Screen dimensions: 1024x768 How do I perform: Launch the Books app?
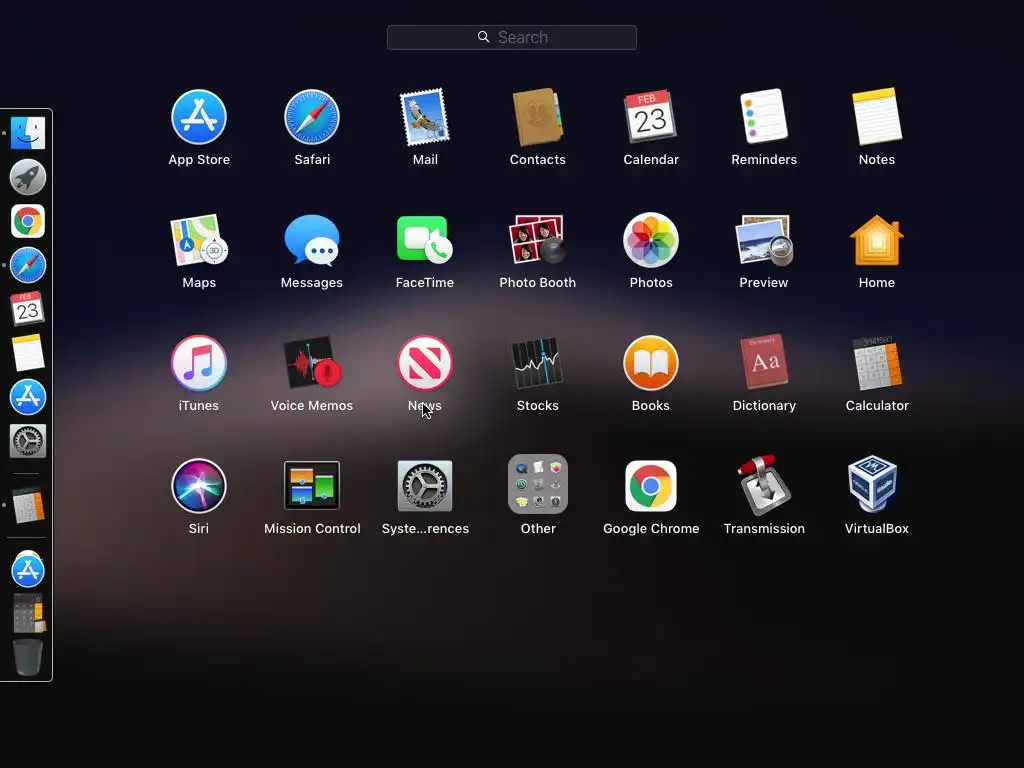(x=650, y=363)
